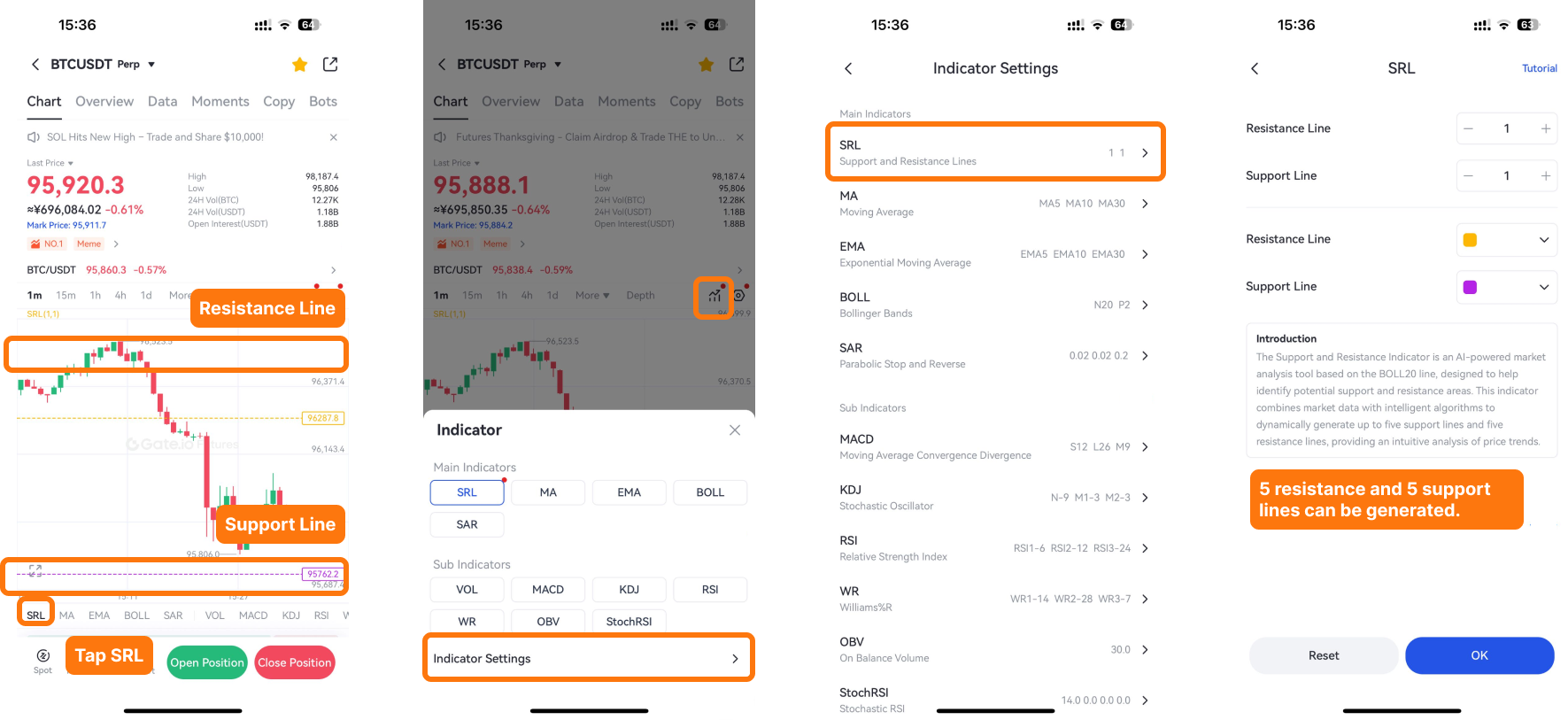This screenshot has height=720, width=1568.
Task: Tap the share icon beside the star
Action: click(330, 64)
